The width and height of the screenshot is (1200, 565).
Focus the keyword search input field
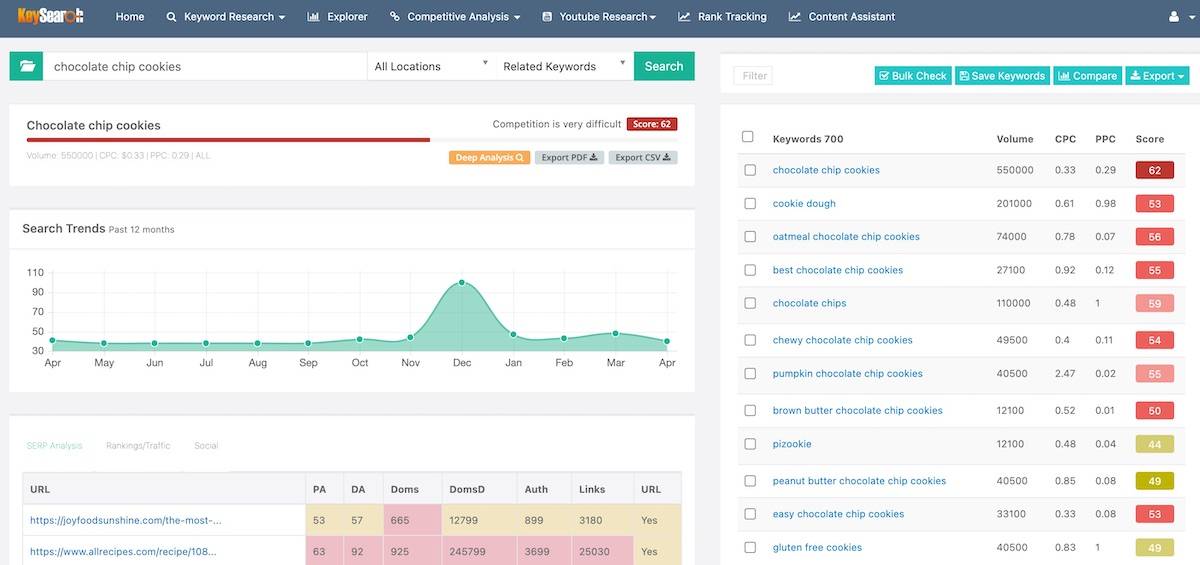pyautogui.click(x=205, y=66)
